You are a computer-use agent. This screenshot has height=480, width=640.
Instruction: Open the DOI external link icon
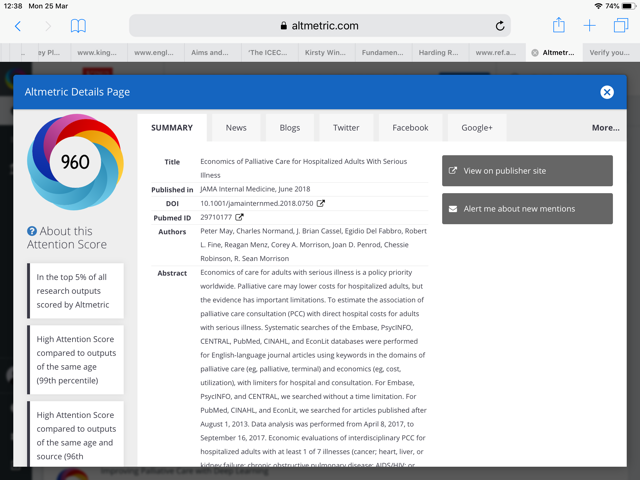321,203
